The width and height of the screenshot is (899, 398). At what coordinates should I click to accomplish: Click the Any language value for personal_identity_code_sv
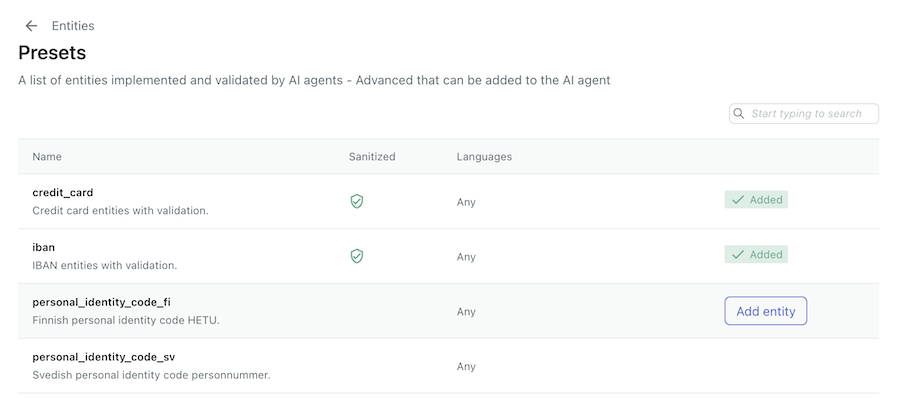coord(466,366)
